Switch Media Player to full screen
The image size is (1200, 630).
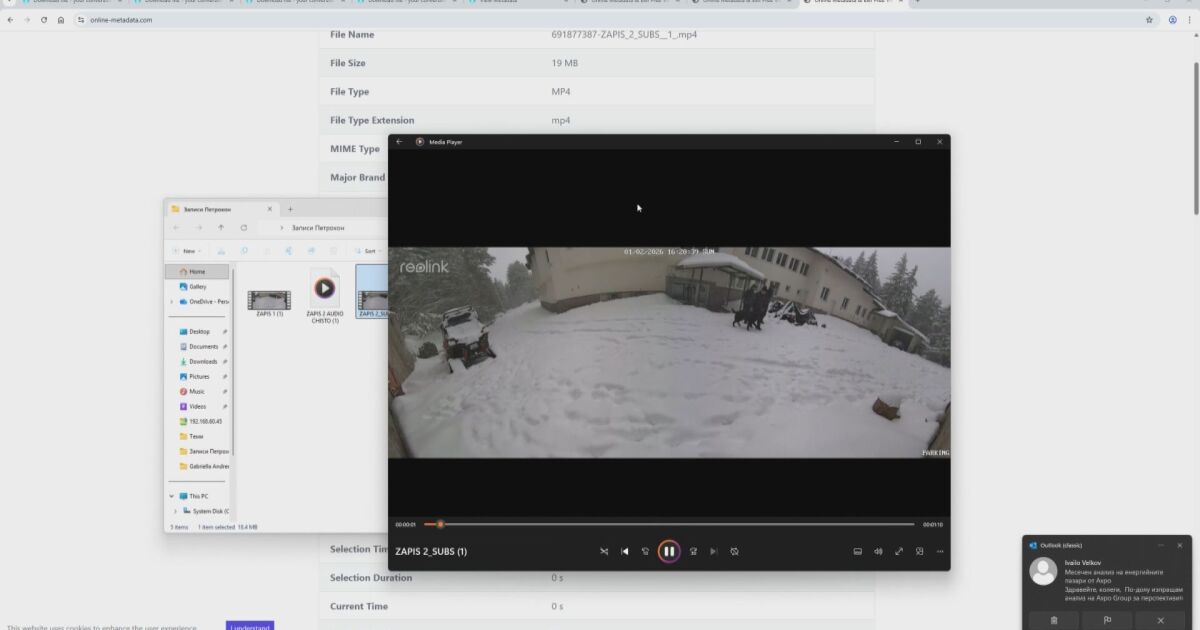point(899,551)
